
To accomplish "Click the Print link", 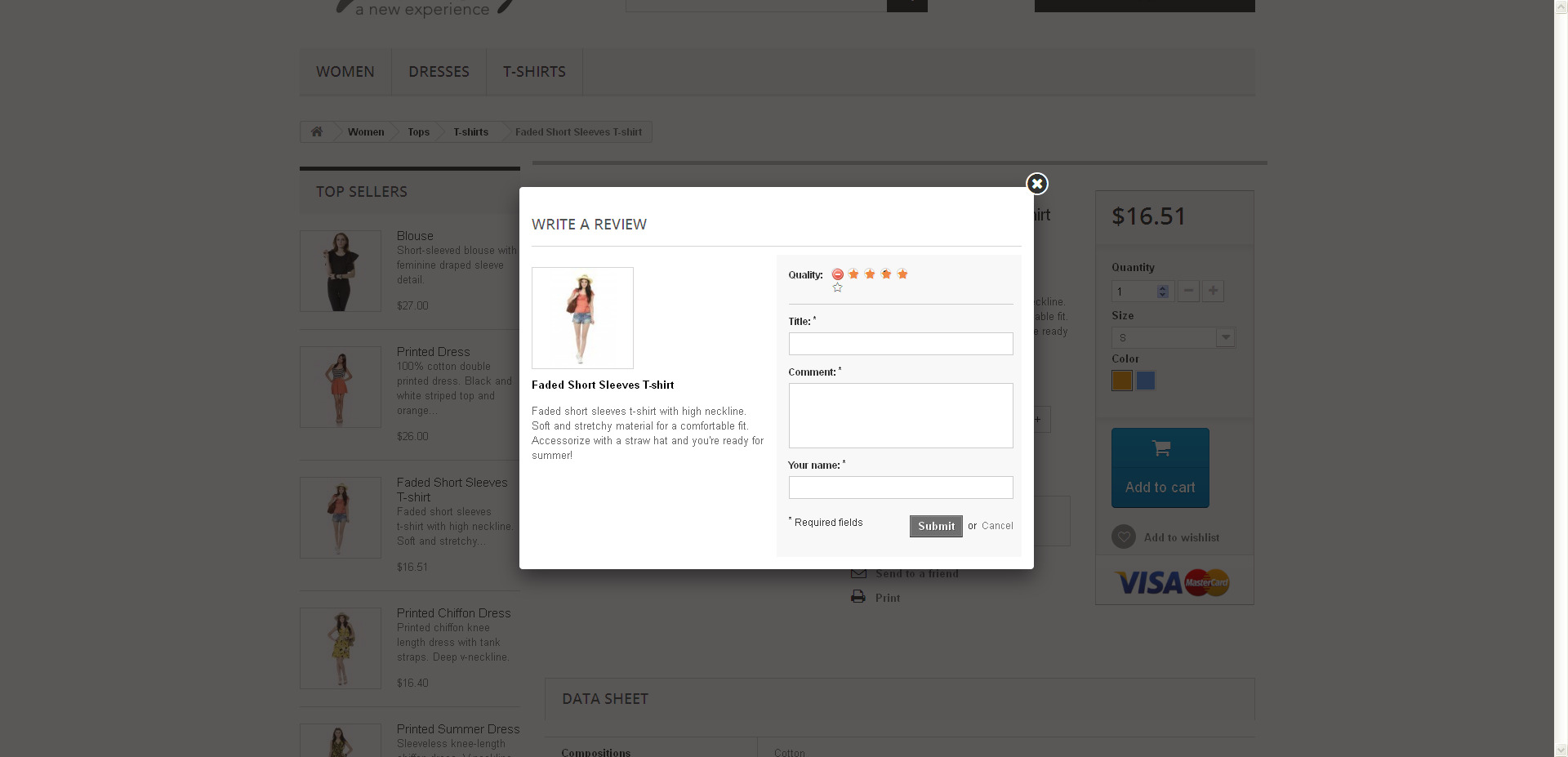I will tap(888, 598).
